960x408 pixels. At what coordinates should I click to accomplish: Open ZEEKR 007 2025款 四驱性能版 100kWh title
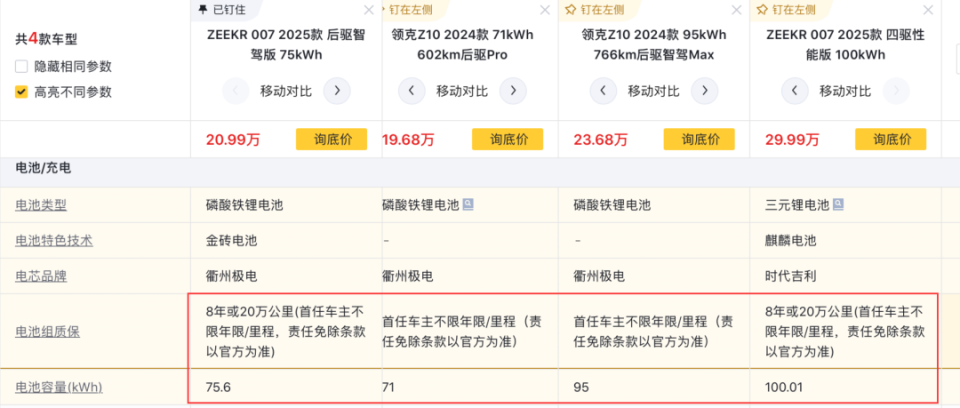pos(846,45)
